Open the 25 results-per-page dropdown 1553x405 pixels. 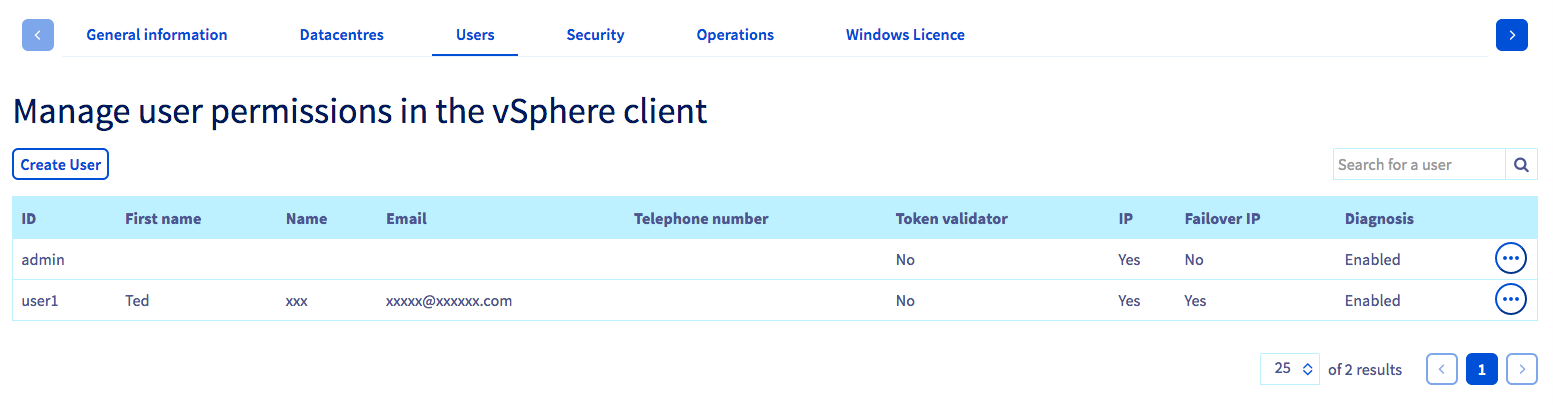pos(1290,369)
